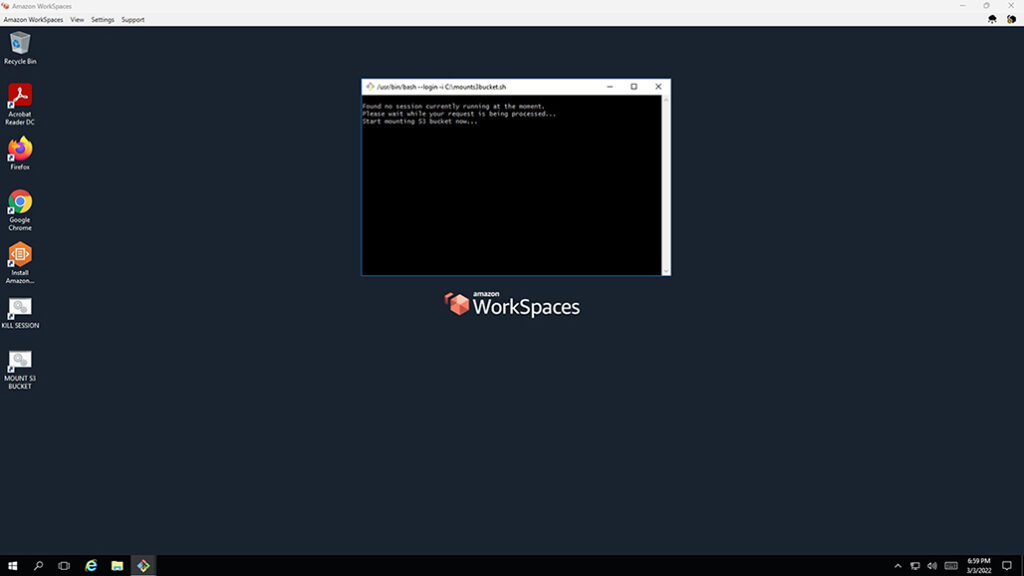The image size is (1024, 576).
Task: Click the network connection status icon in WorkSpaces menu bar
Action: coord(992,20)
